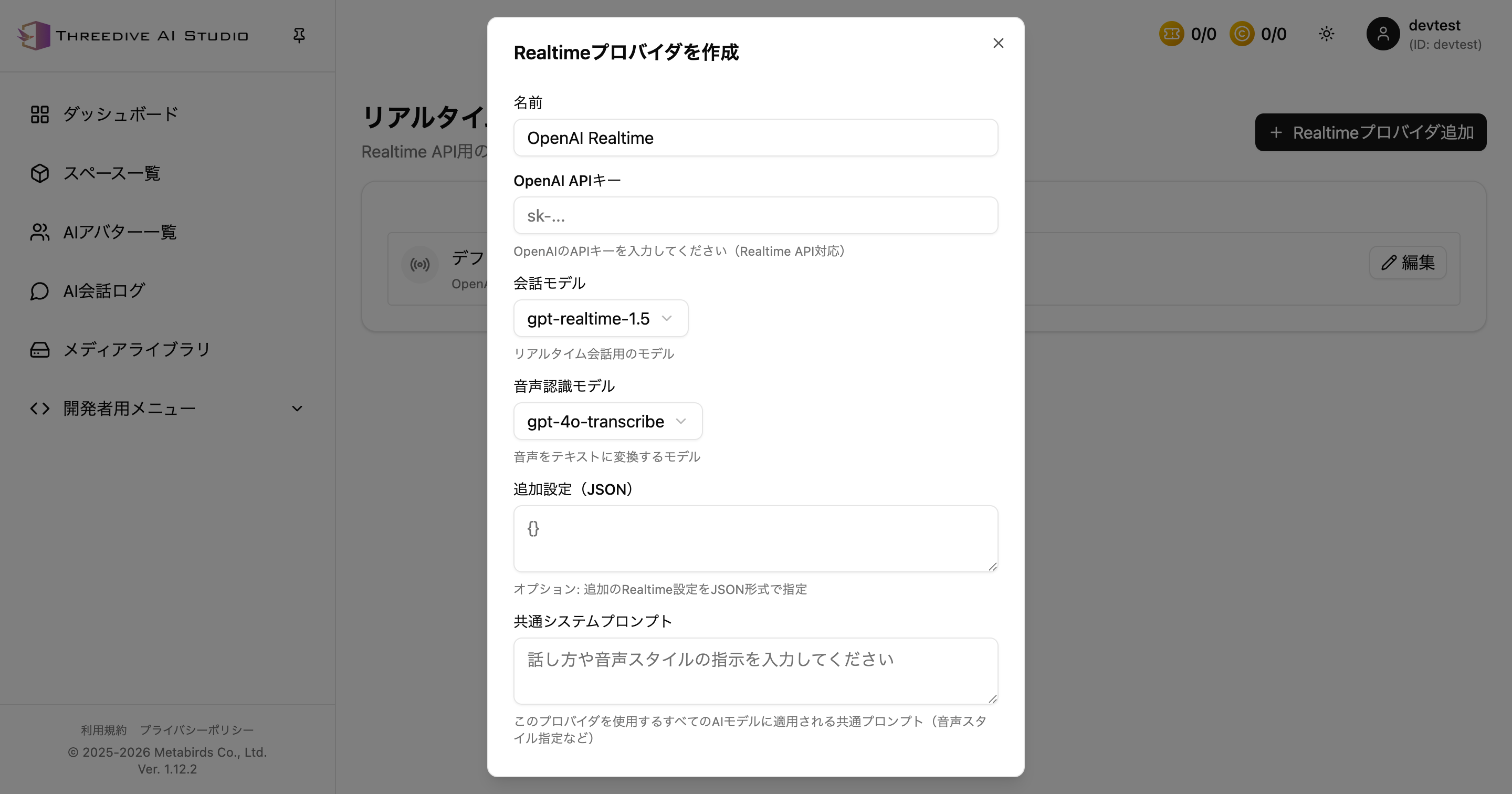Click the broadcast icon on provider card
The height and width of the screenshot is (794, 1512).
(x=419, y=265)
